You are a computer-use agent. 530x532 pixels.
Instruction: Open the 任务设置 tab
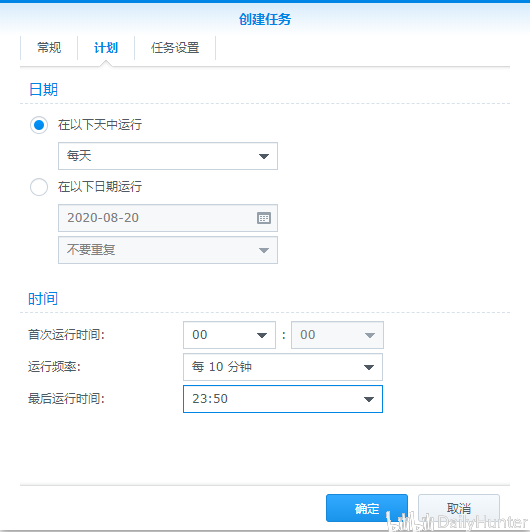click(x=175, y=48)
